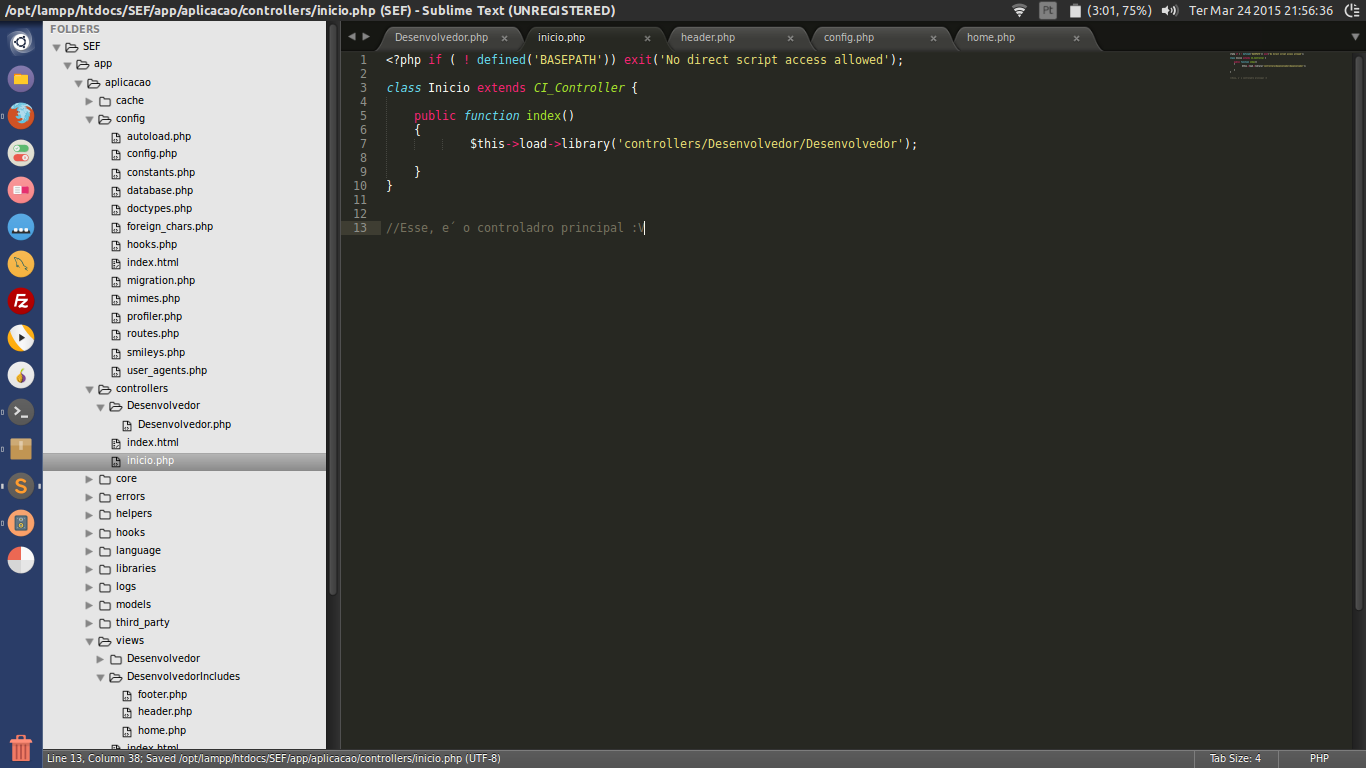Launch Firefox from the dock
The width and height of the screenshot is (1366, 768).
(x=21, y=115)
